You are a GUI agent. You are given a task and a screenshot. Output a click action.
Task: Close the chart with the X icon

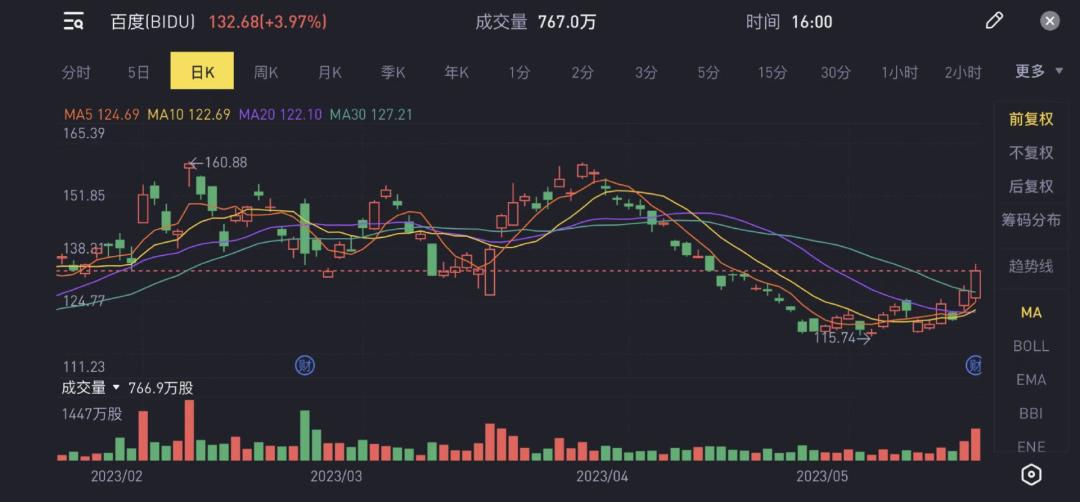coord(1049,21)
